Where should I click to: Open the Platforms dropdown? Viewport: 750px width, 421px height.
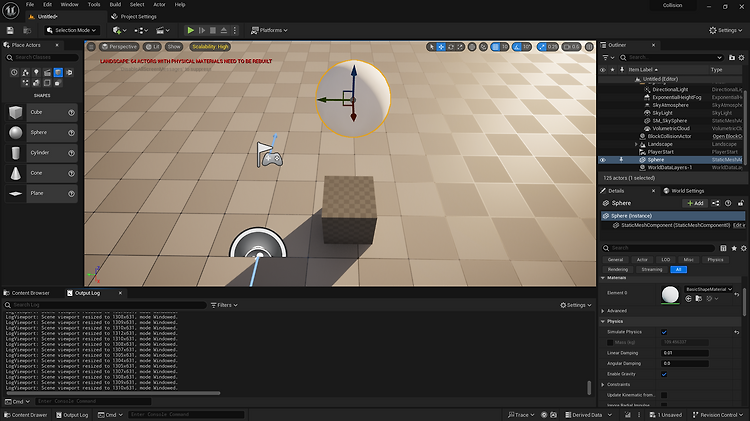(269, 30)
